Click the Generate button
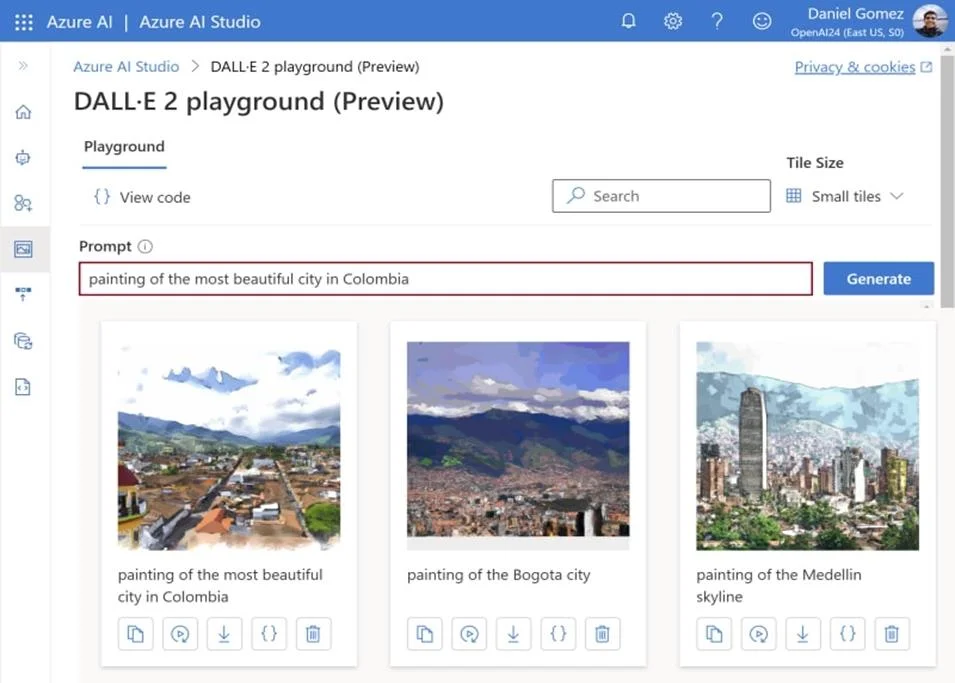 878,279
